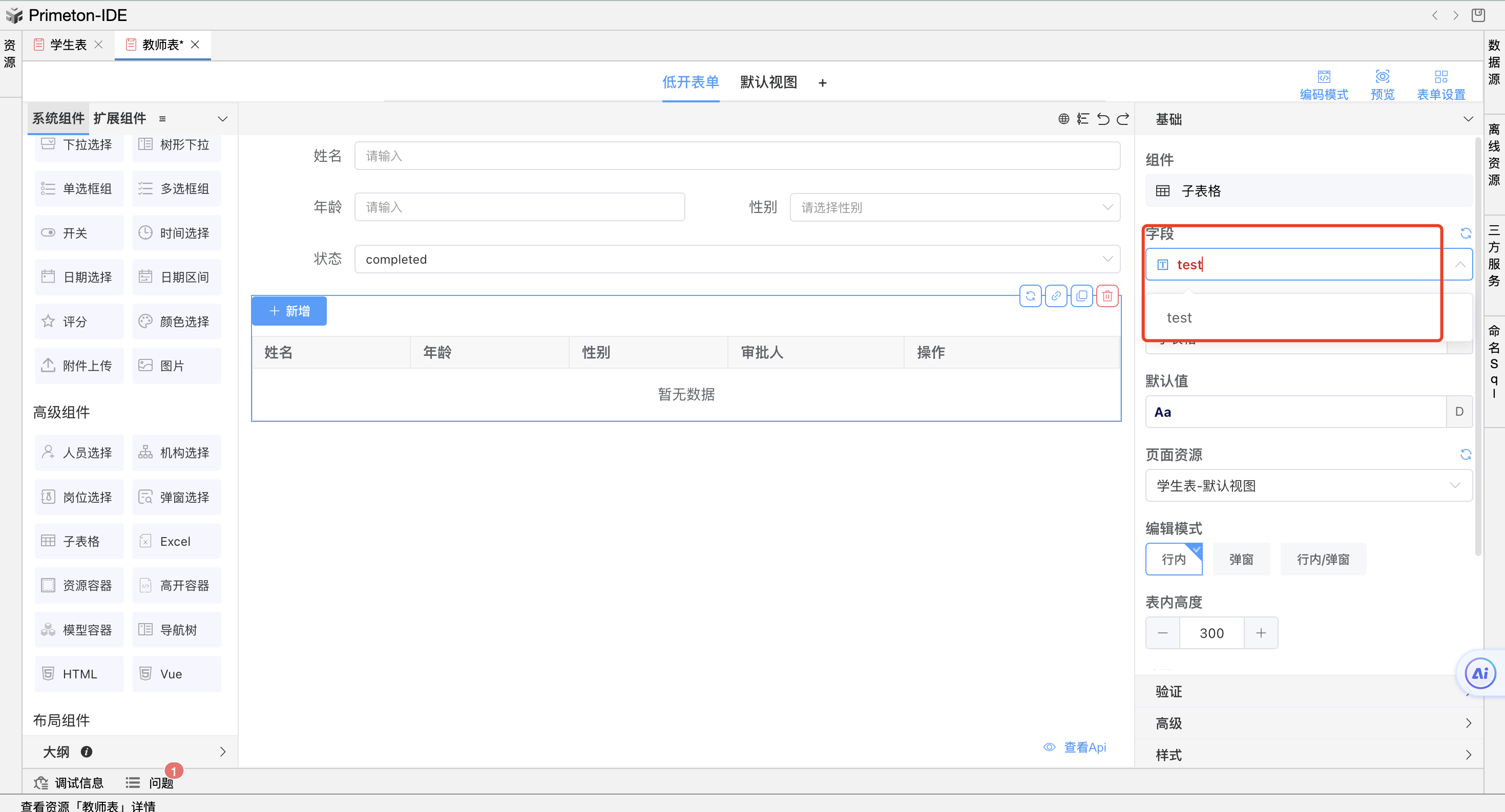The image size is (1505, 812).
Task: Open the preview (预览) icon
Action: pos(1382,84)
